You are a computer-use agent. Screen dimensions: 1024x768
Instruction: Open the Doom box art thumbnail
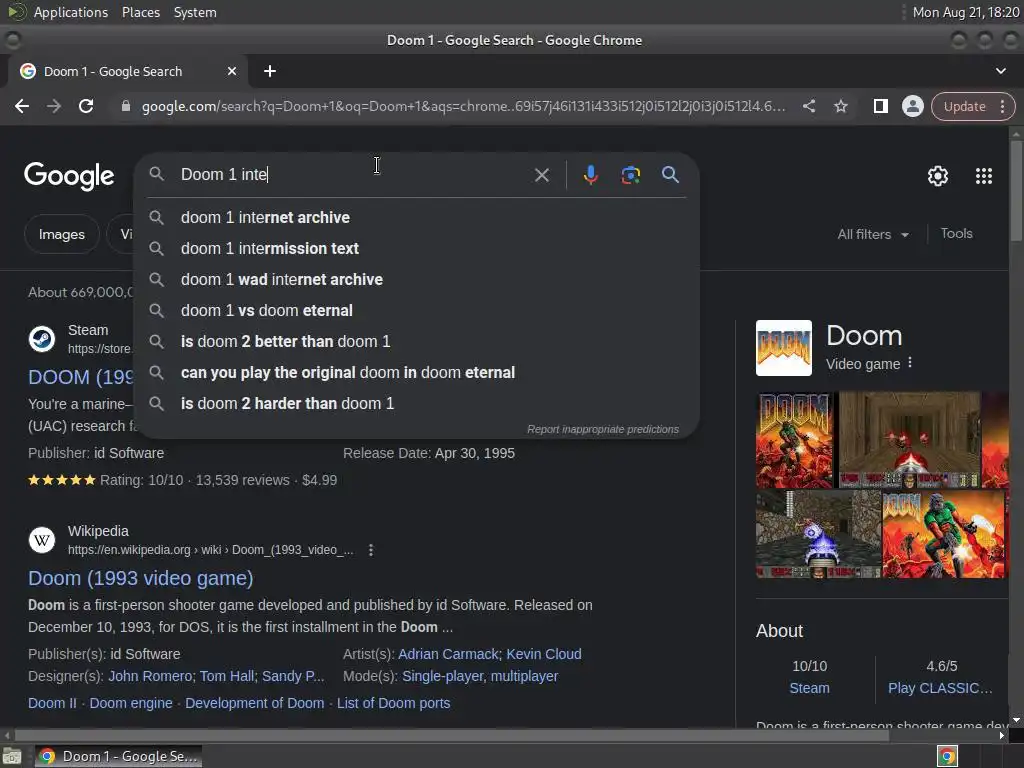(x=794, y=440)
